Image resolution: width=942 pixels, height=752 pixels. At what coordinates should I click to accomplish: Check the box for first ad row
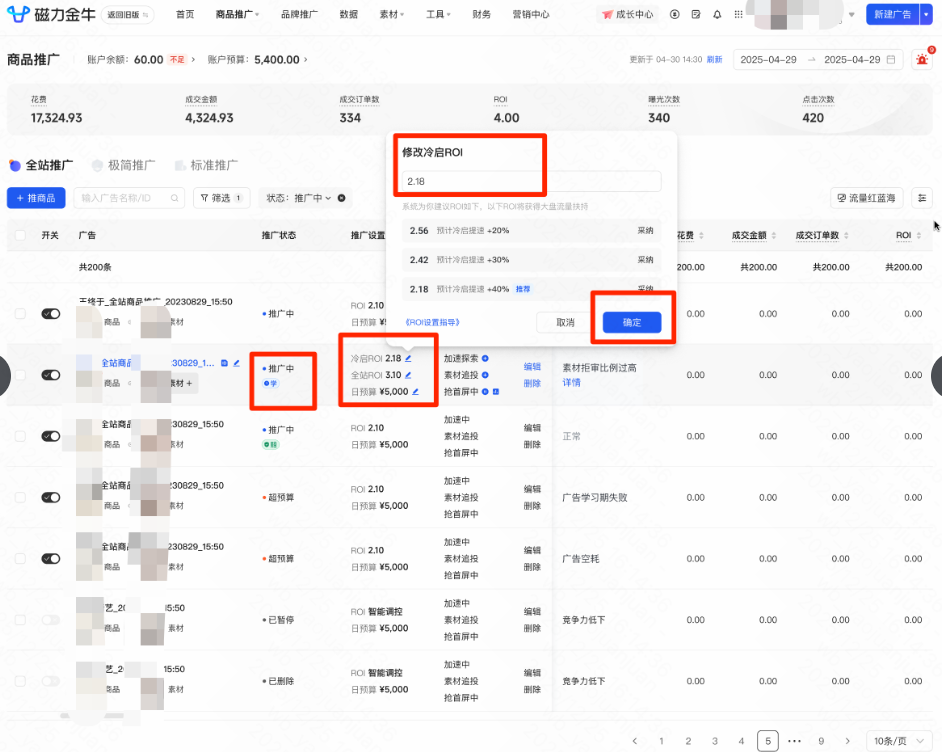pyautogui.click(x=20, y=314)
